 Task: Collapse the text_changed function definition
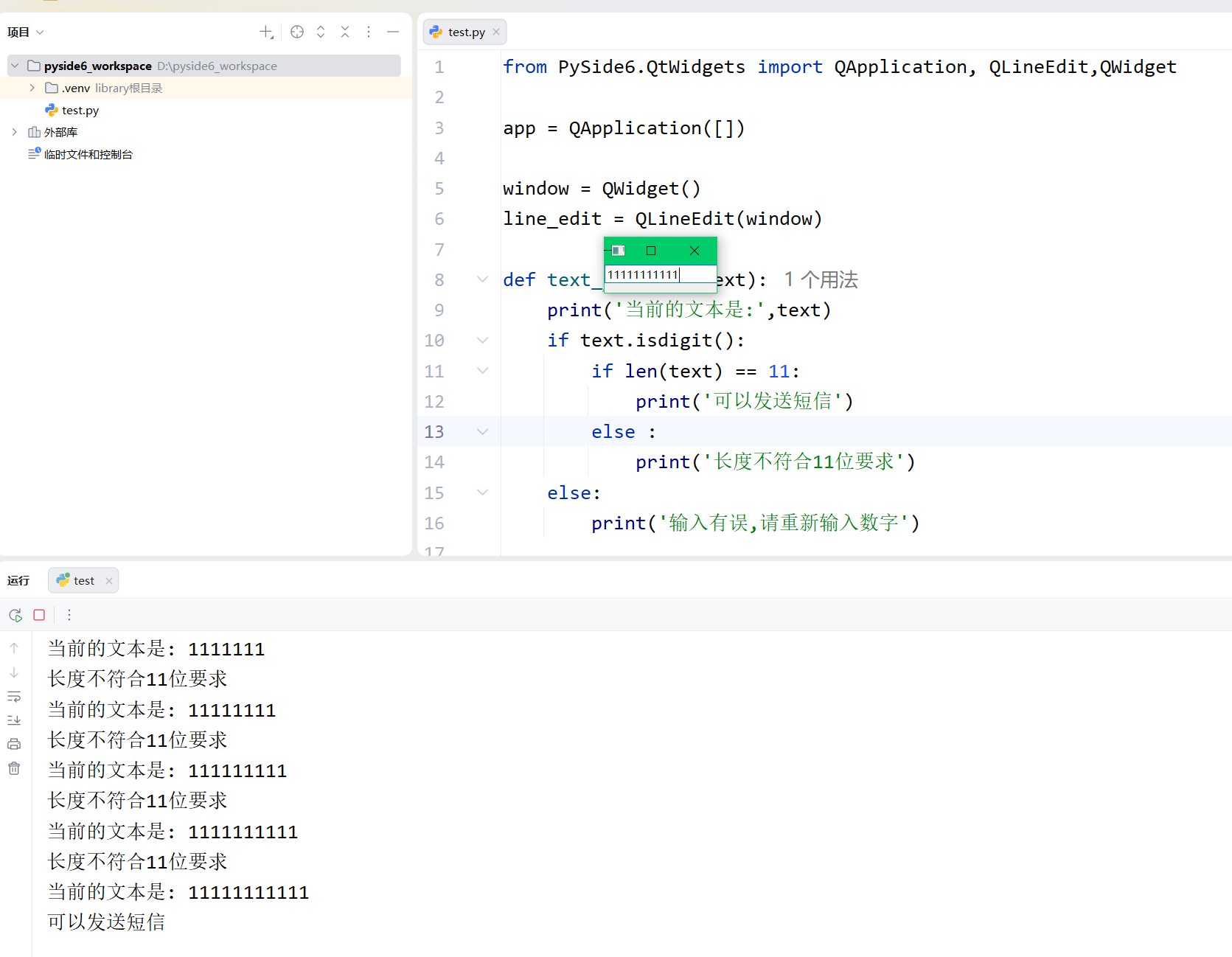pos(482,279)
